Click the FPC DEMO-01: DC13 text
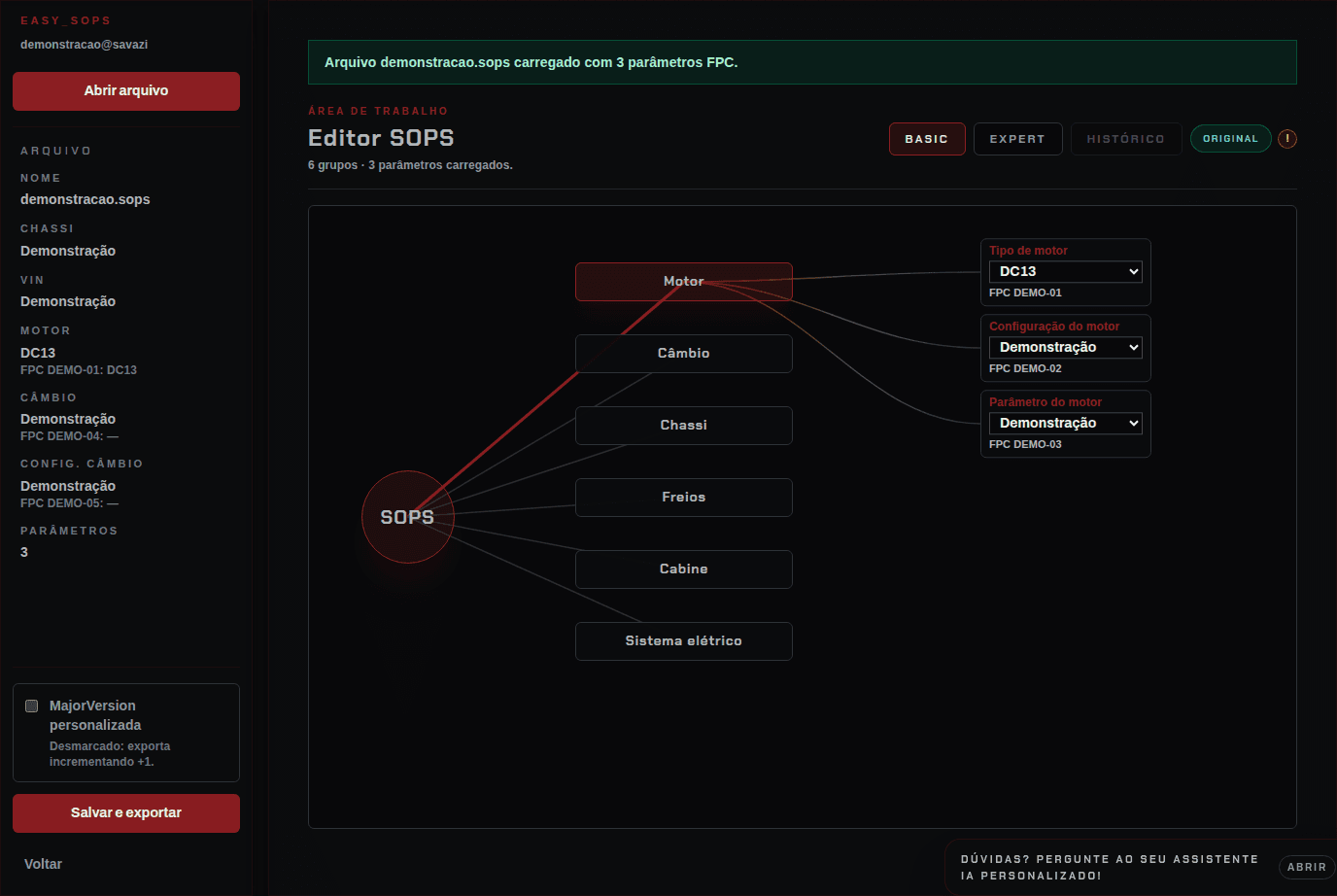The image size is (1337, 896). [x=79, y=370]
